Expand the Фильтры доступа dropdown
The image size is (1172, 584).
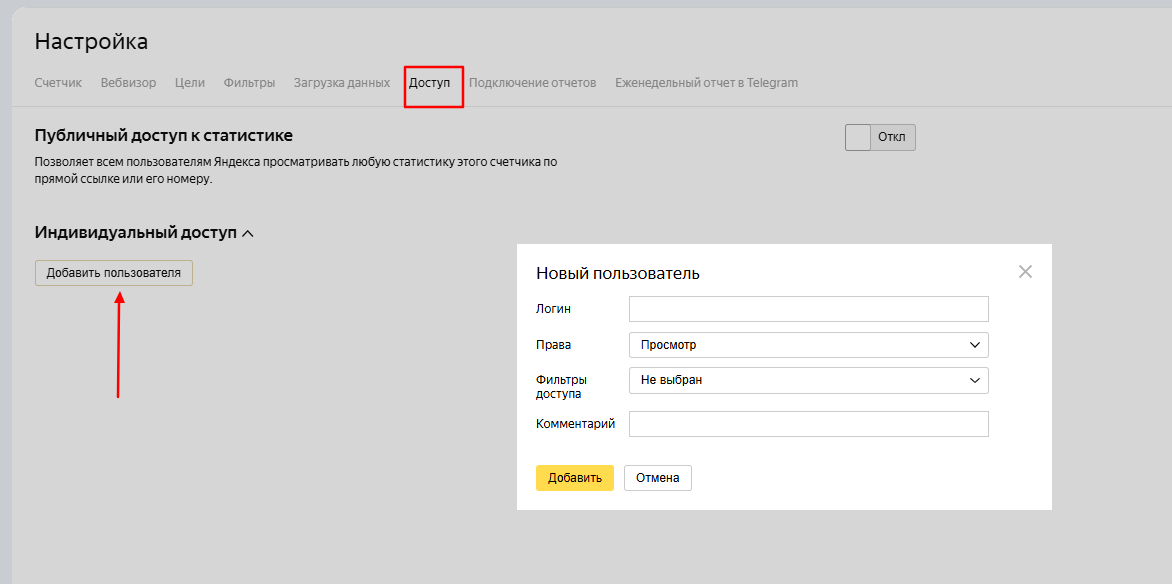tap(808, 380)
